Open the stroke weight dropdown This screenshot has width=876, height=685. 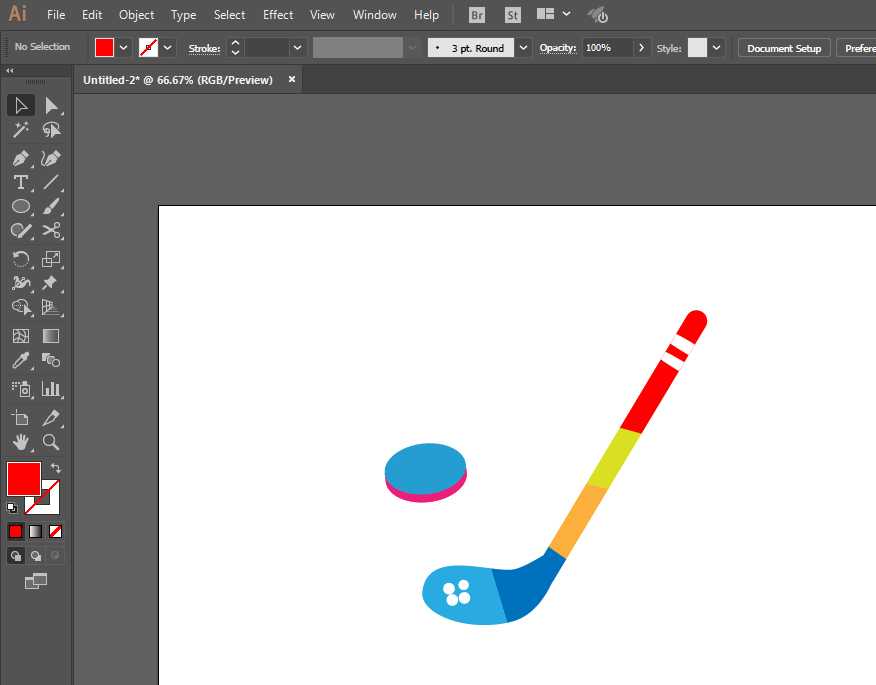coord(297,48)
